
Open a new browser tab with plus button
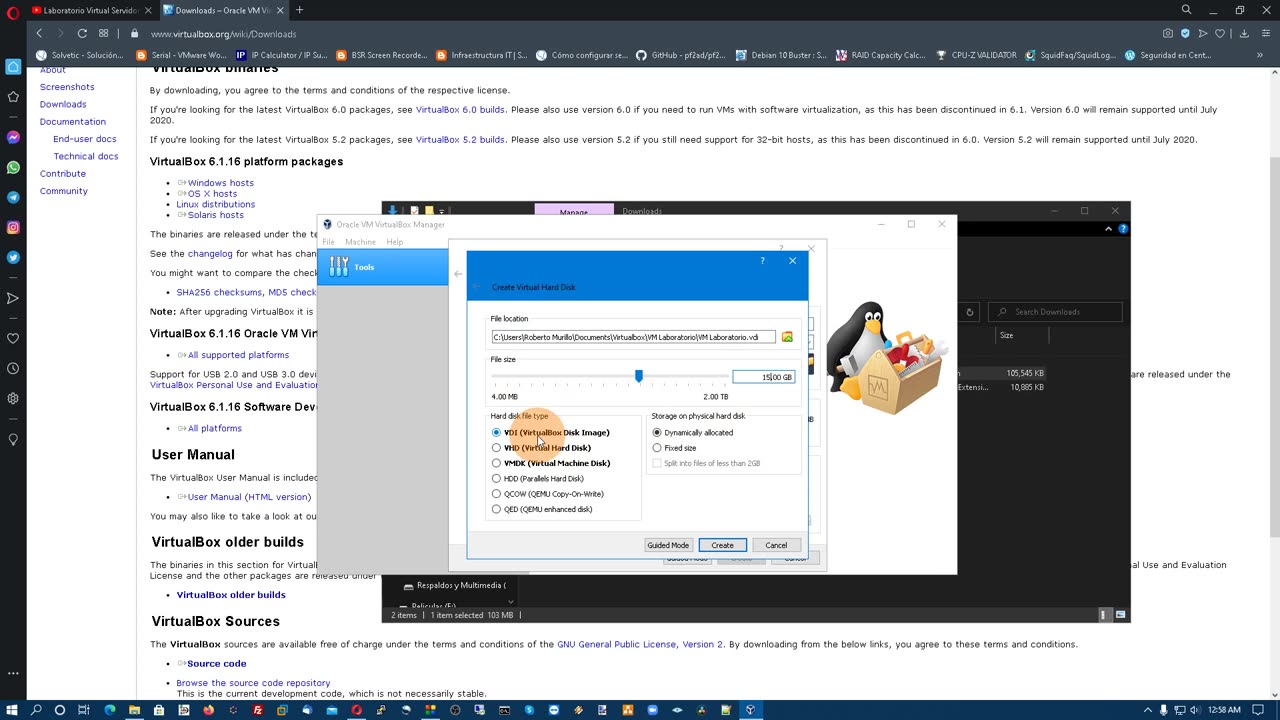[299, 10]
